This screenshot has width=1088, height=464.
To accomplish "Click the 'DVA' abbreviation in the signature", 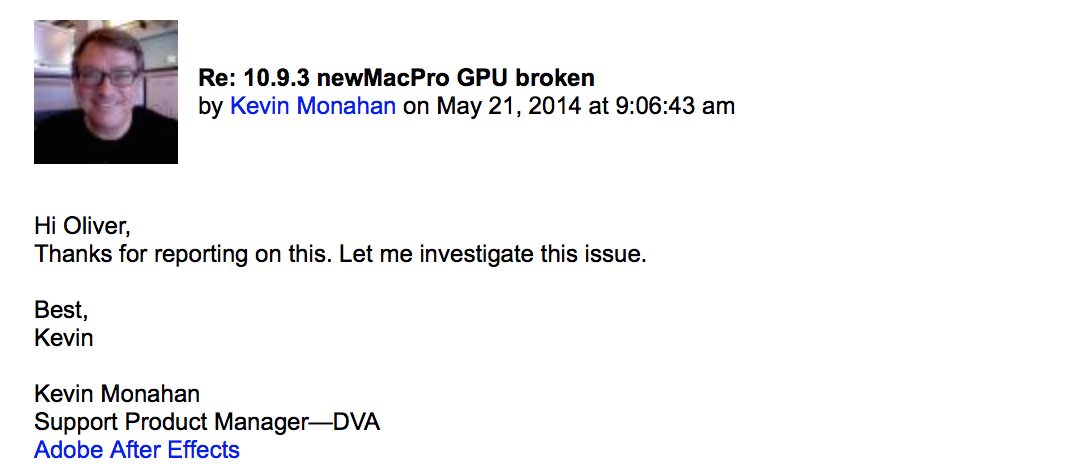I will coord(356,422).
